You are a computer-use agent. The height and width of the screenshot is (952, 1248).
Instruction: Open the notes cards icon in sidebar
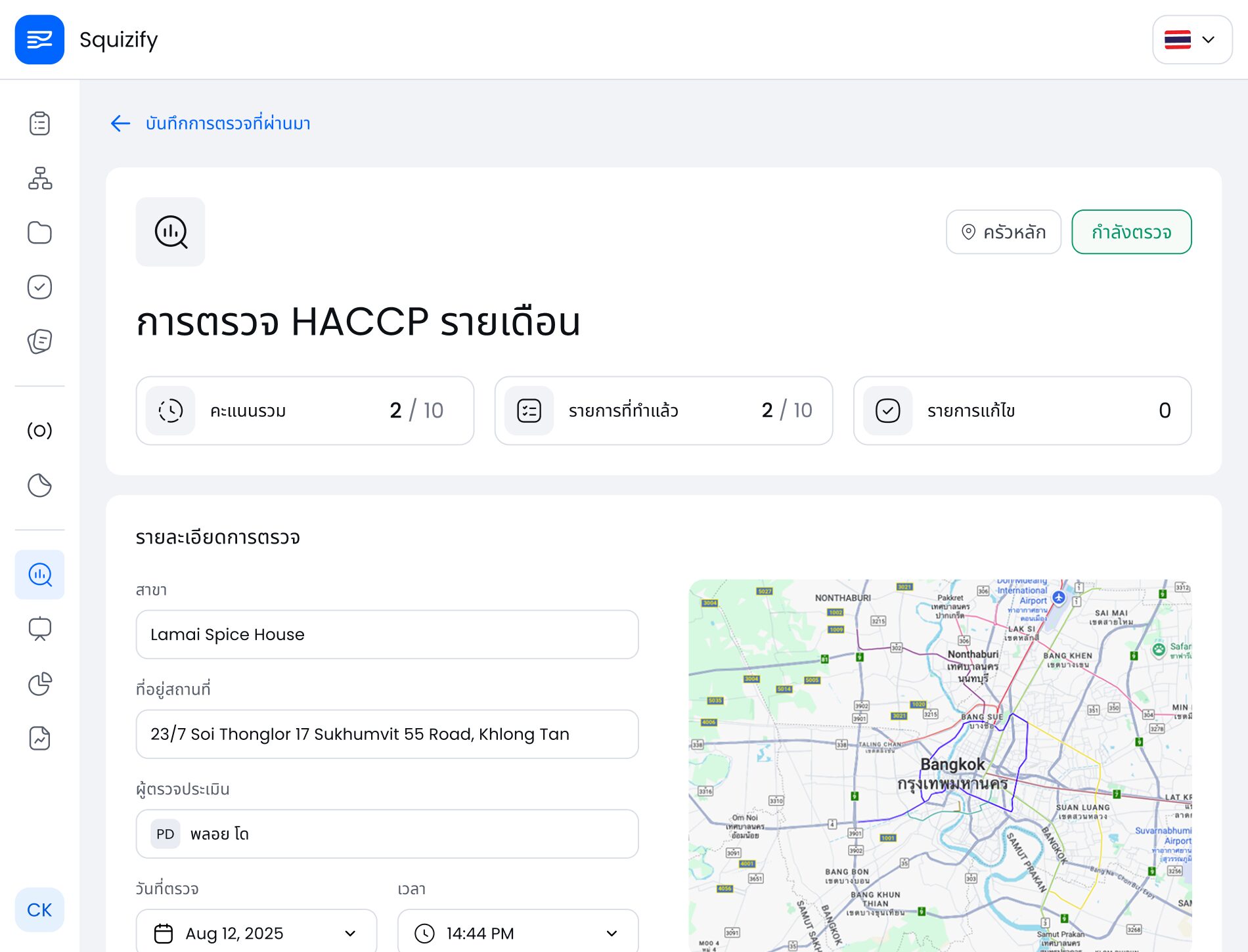pyautogui.click(x=39, y=341)
